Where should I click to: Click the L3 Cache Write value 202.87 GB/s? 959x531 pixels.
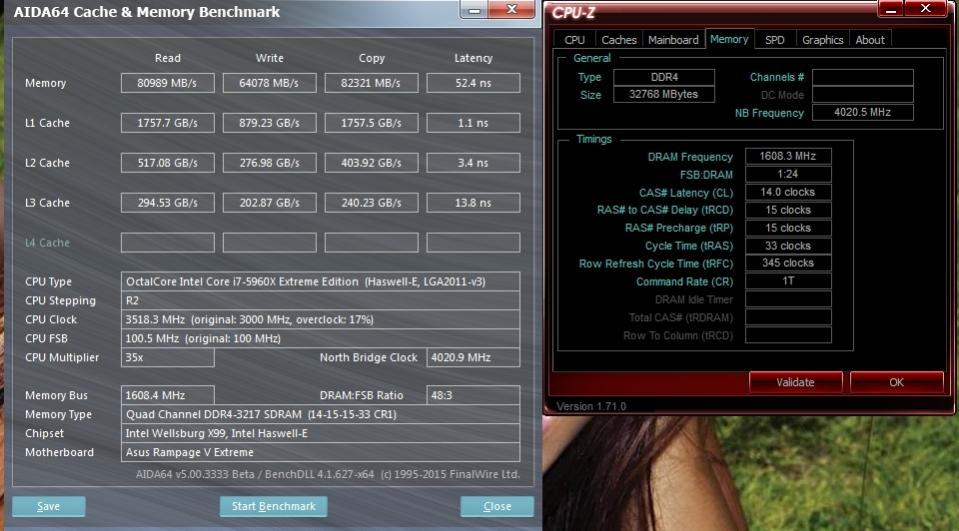[270, 203]
